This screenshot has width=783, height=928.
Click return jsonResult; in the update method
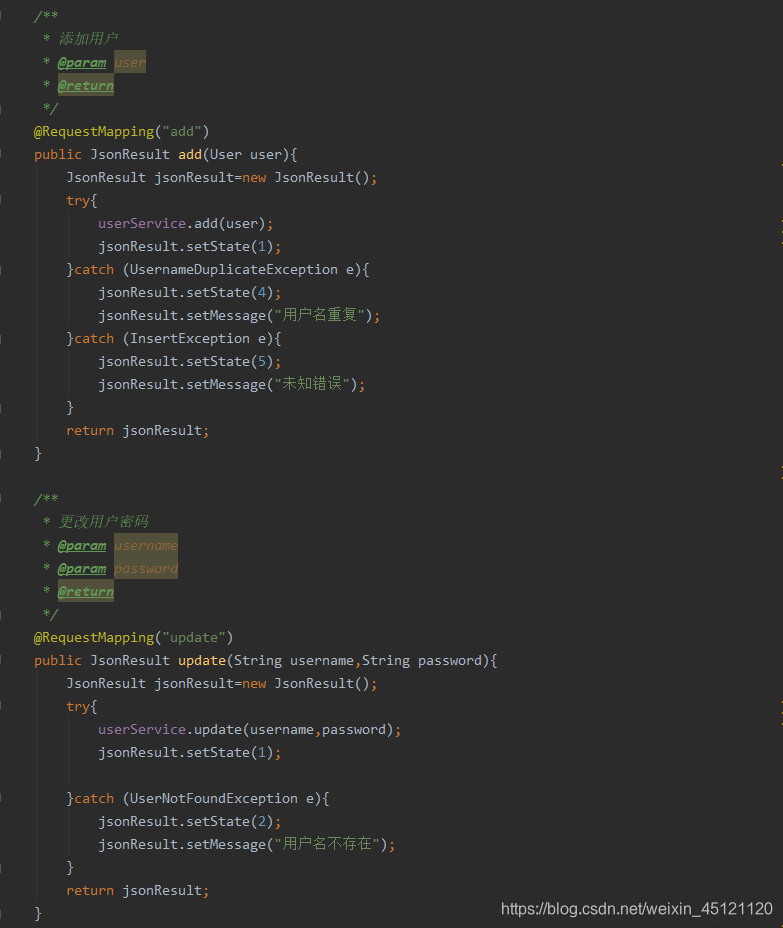coord(138,890)
